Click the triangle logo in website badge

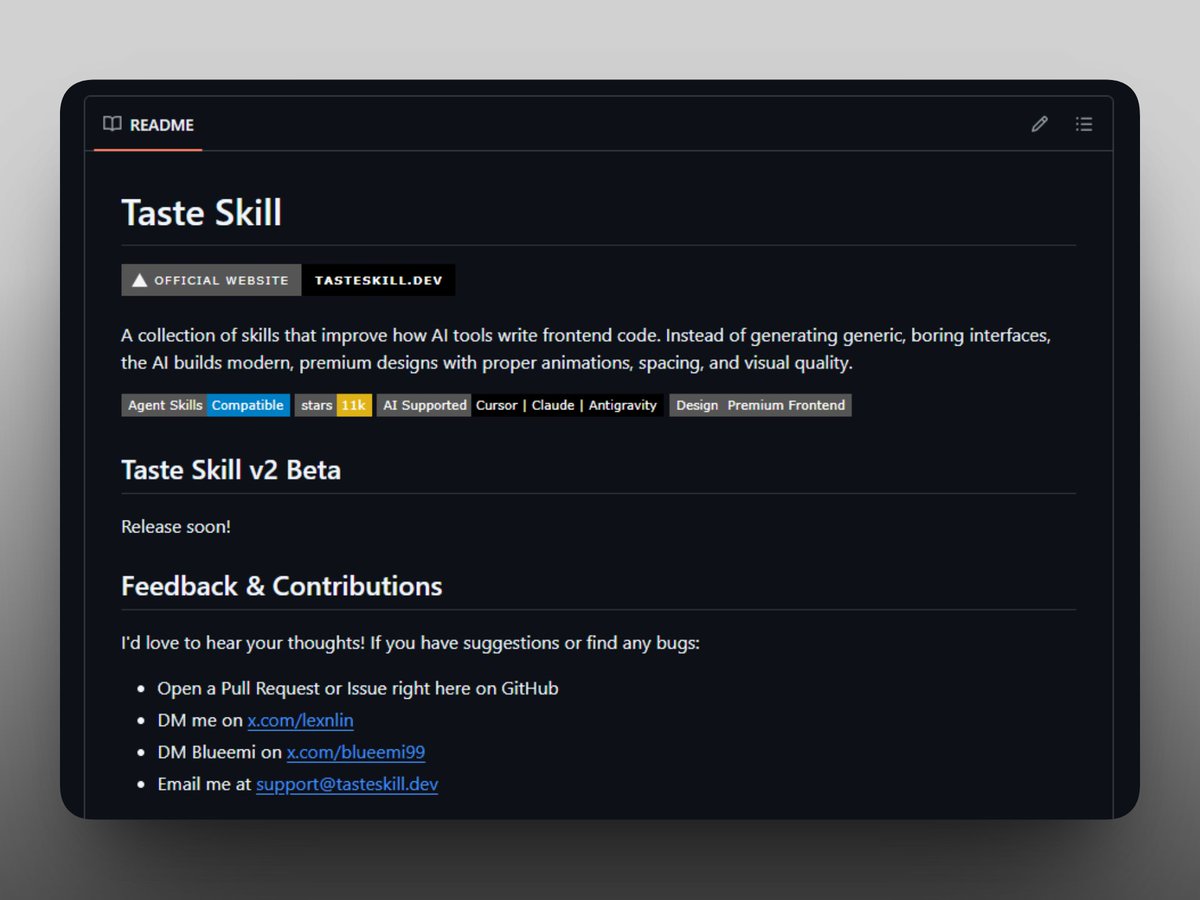(x=140, y=280)
